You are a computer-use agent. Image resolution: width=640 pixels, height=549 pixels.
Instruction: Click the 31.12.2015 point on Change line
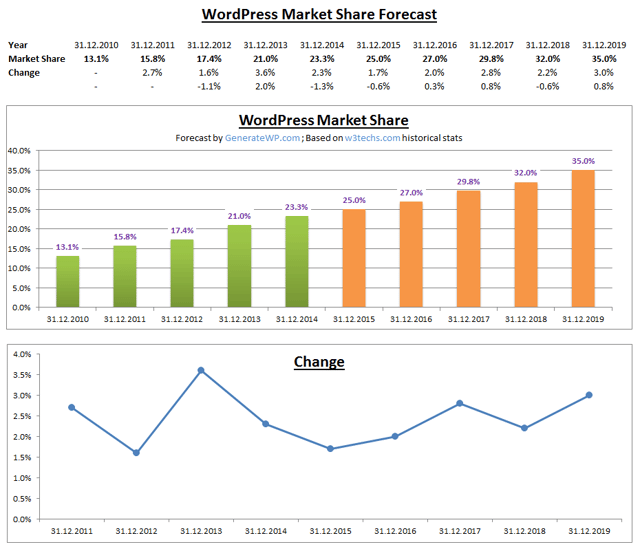330,449
